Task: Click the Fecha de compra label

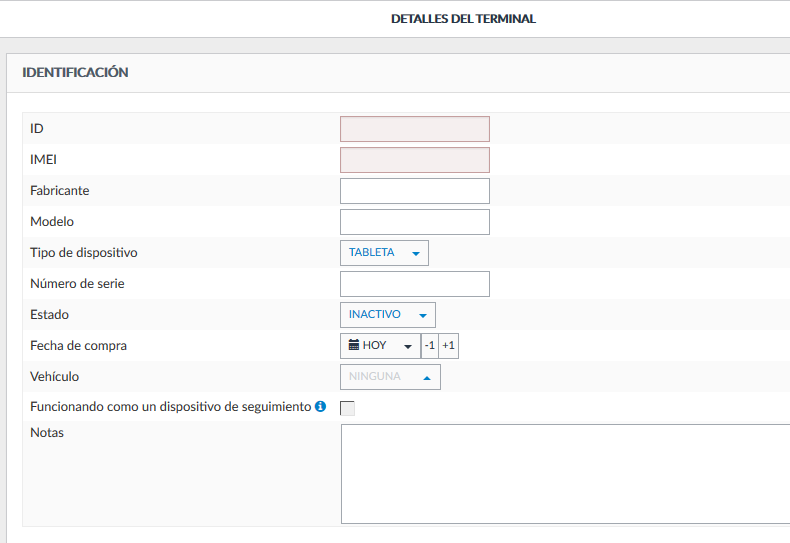Action: (79, 346)
